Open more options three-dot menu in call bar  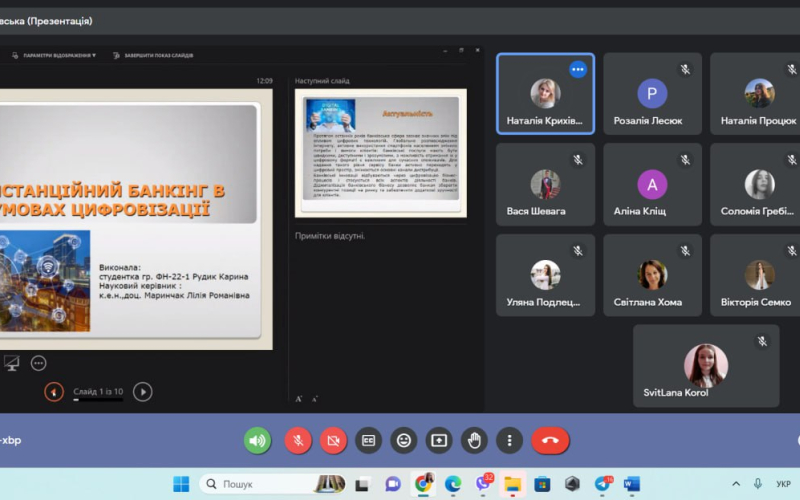(509, 440)
